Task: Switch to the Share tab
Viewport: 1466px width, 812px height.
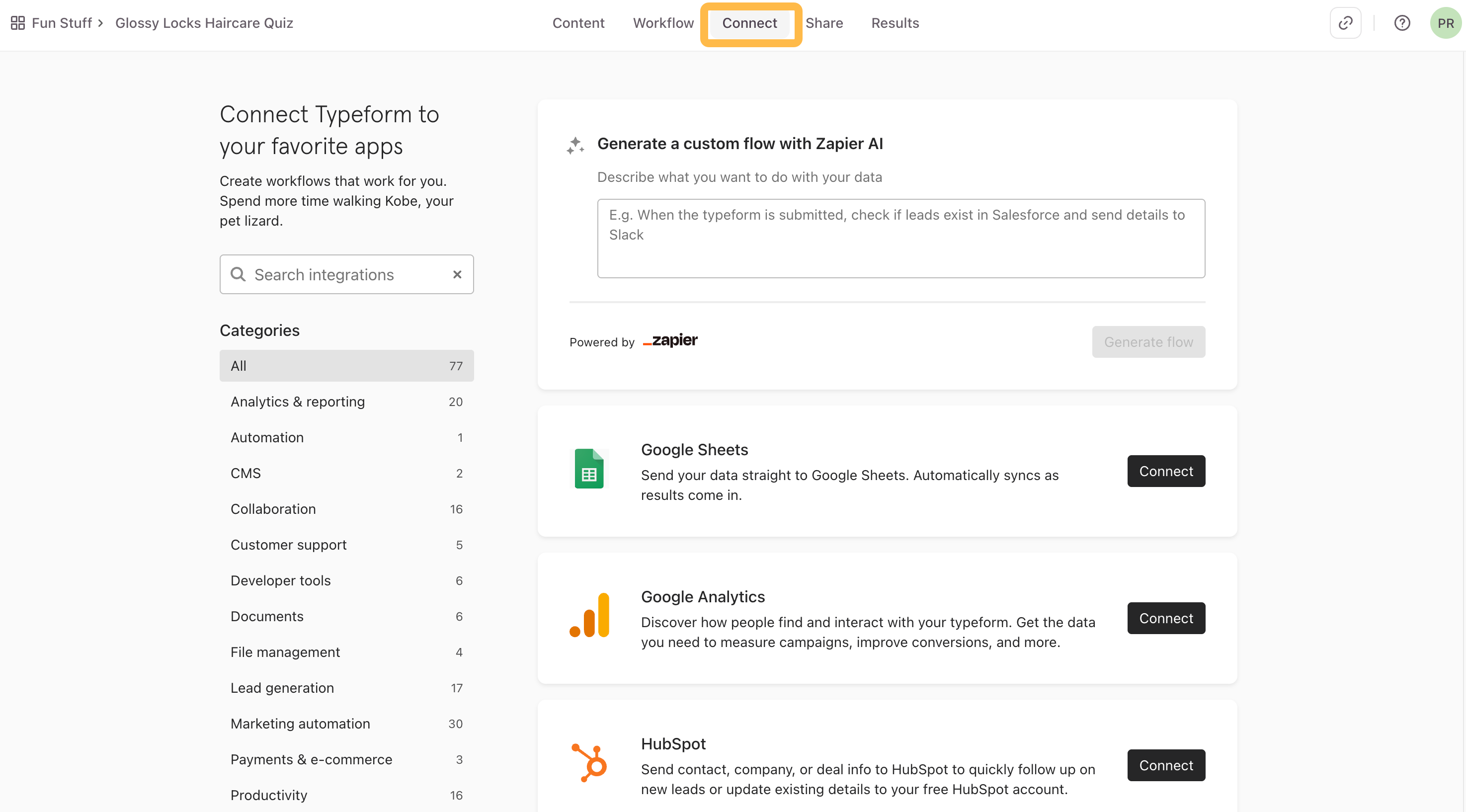Action: 824,23
